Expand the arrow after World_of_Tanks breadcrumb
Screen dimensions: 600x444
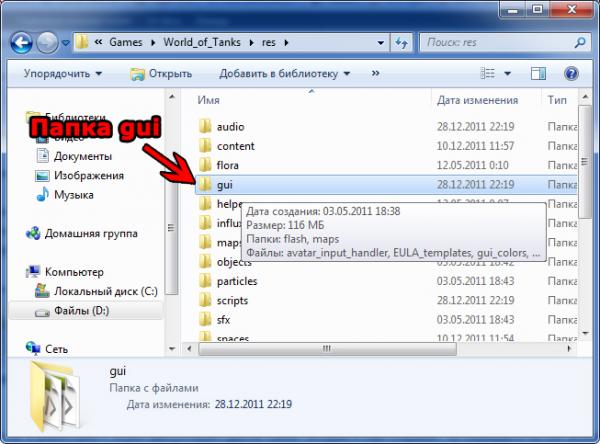tap(251, 42)
